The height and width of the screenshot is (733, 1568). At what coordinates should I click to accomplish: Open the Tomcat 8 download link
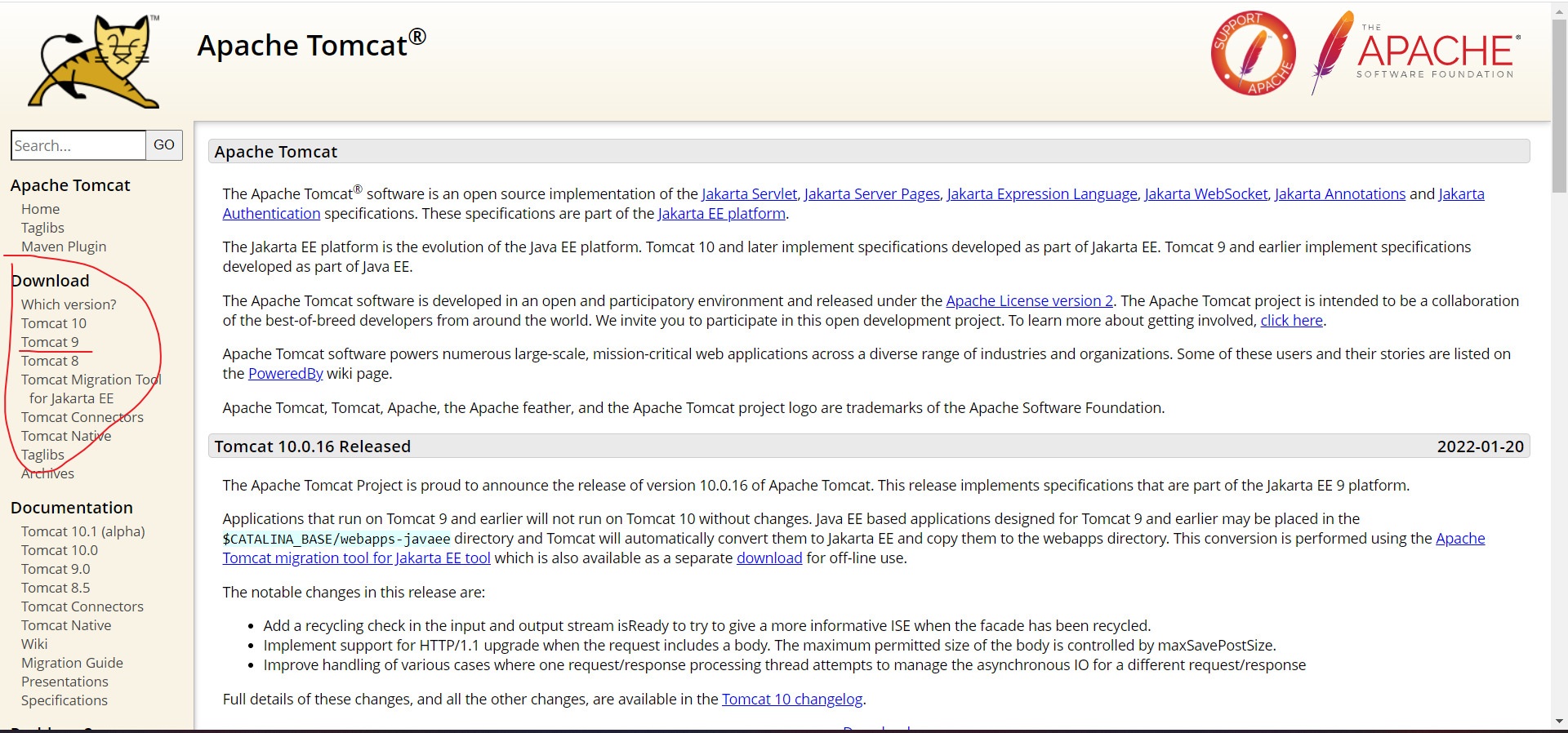tap(50, 361)
